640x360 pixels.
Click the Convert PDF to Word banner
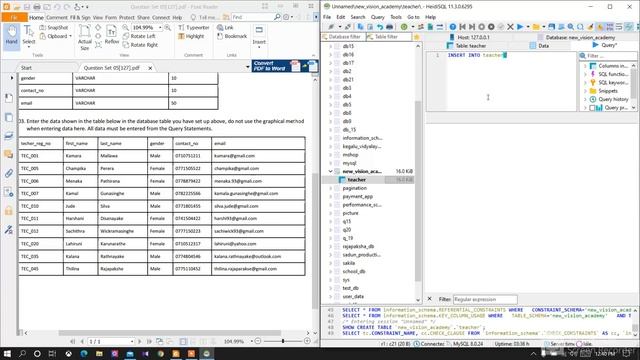point(284,66)
